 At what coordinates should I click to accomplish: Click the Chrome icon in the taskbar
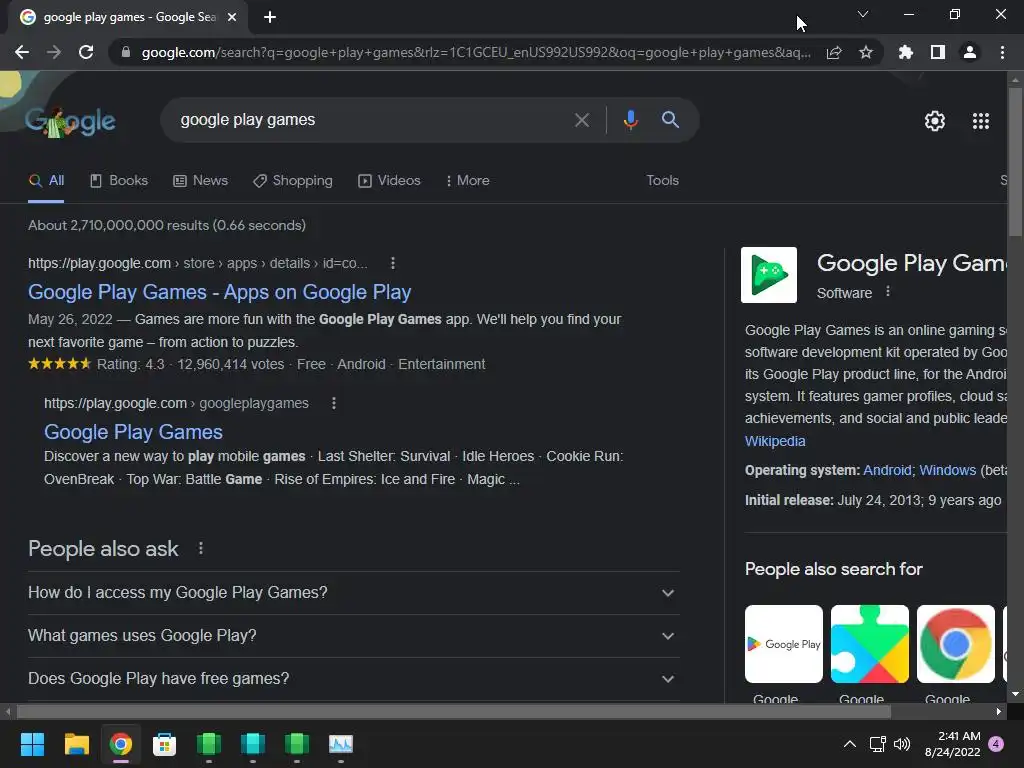pos(121,744)
